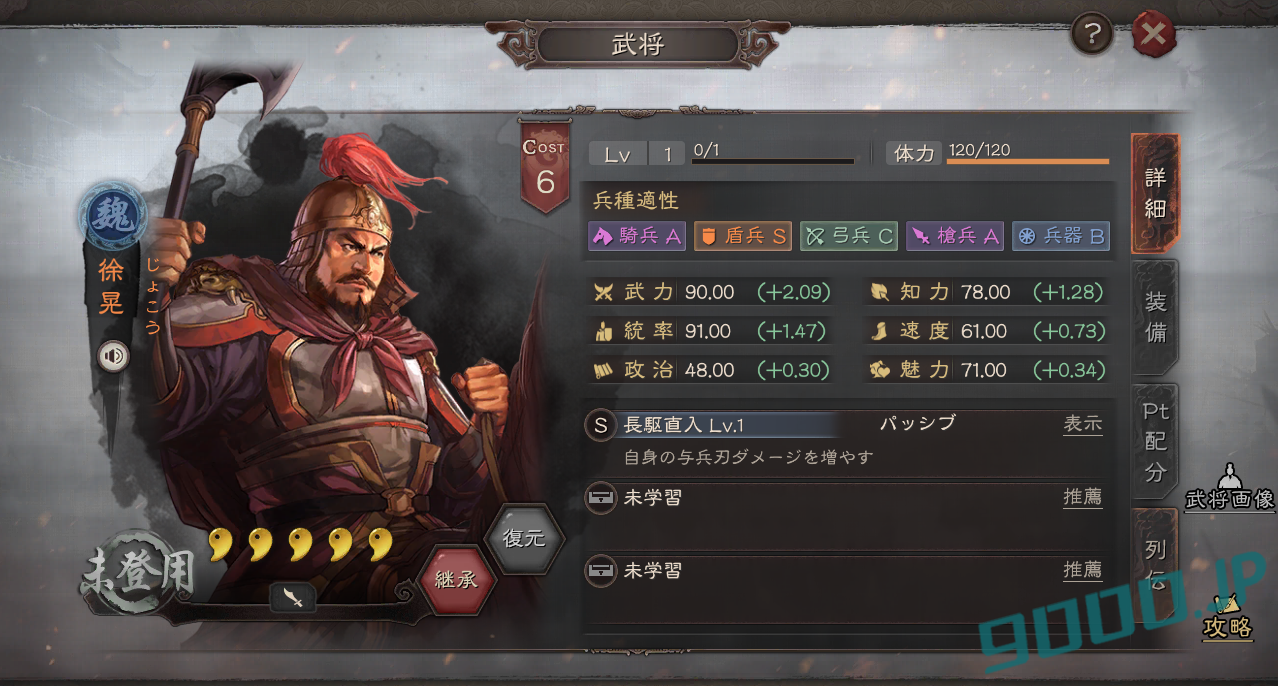Tap the first 未学習 skill slot icon
This screenshot has height=686, width=1278.
(x=600, y=497)
